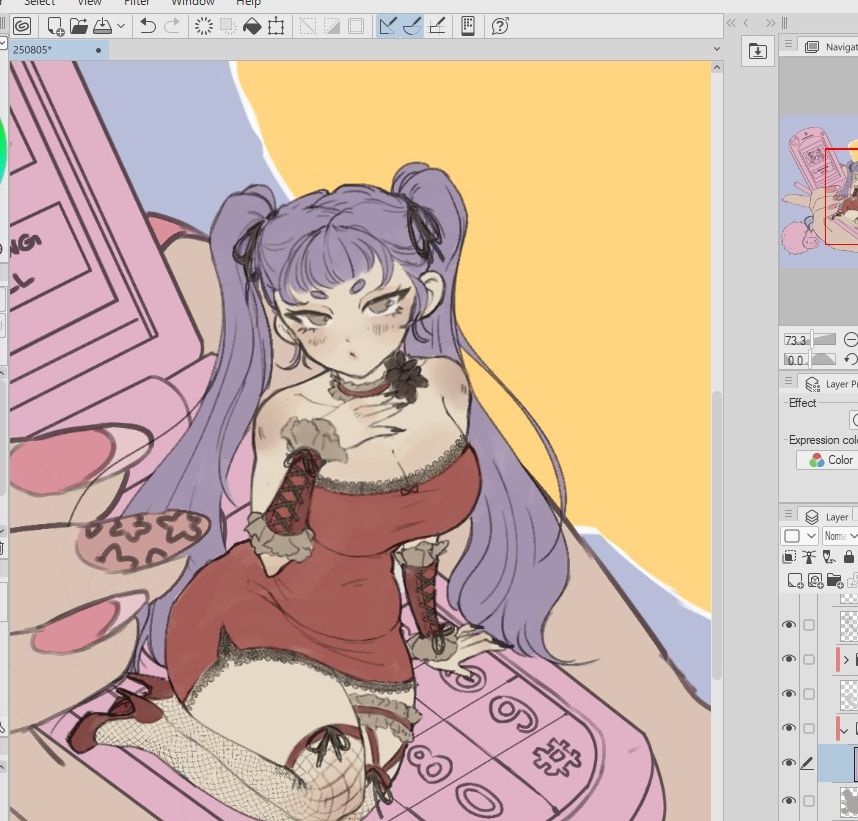Toggle Snap to Grid

[437, 26]
